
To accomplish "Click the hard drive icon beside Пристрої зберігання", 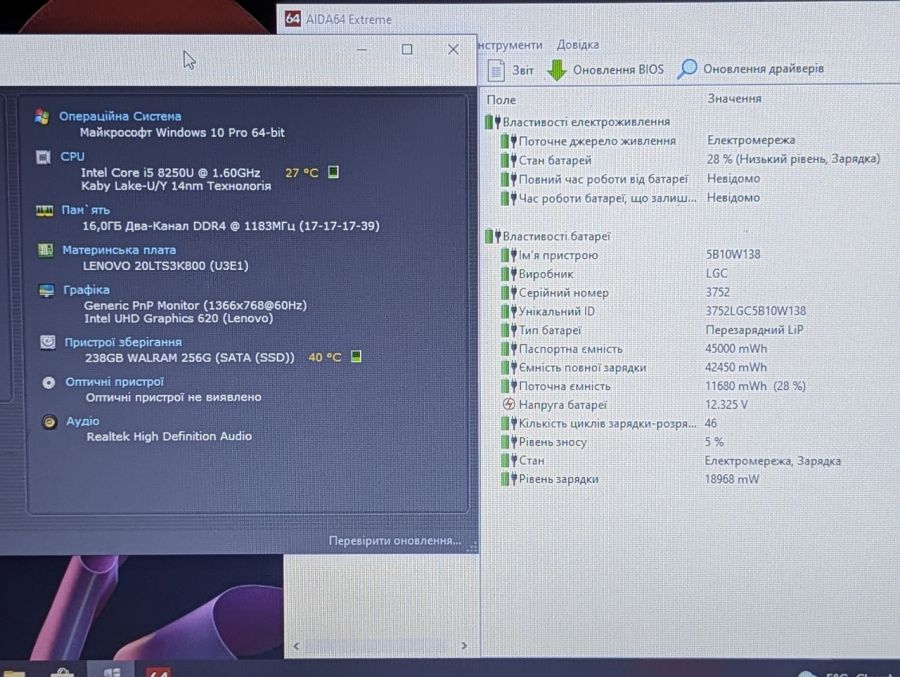I will coord(48,343).
